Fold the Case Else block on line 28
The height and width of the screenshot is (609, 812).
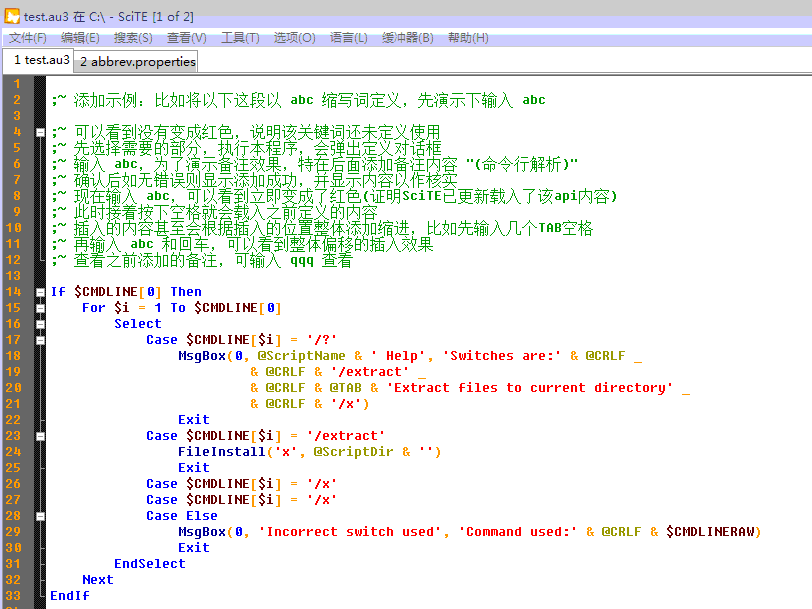(40, 516)
